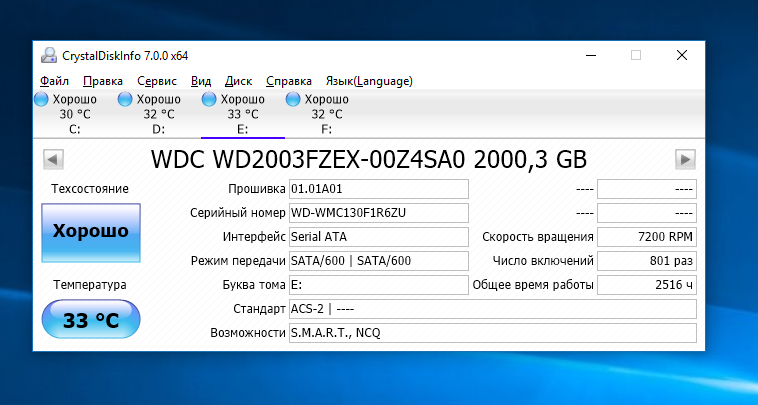758x405 pixels.
Task: Click the Режим передачи label
Action: pos(238,261)
